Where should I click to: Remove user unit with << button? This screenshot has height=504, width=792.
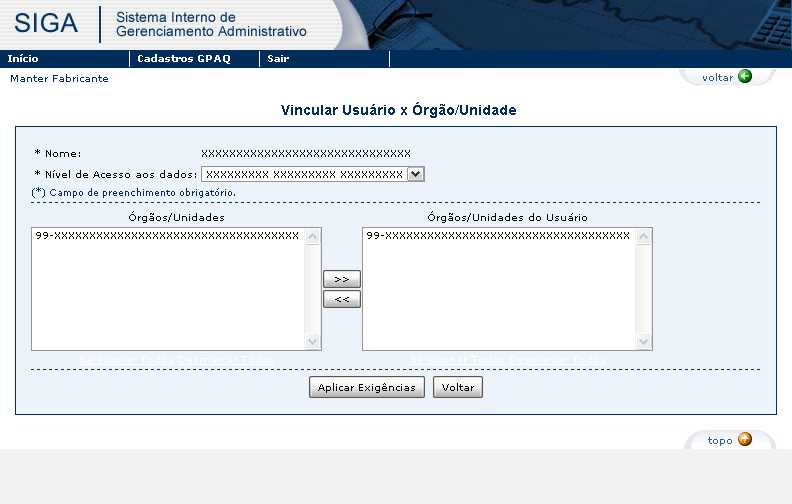pyautogui.click(x=342, y=299)
